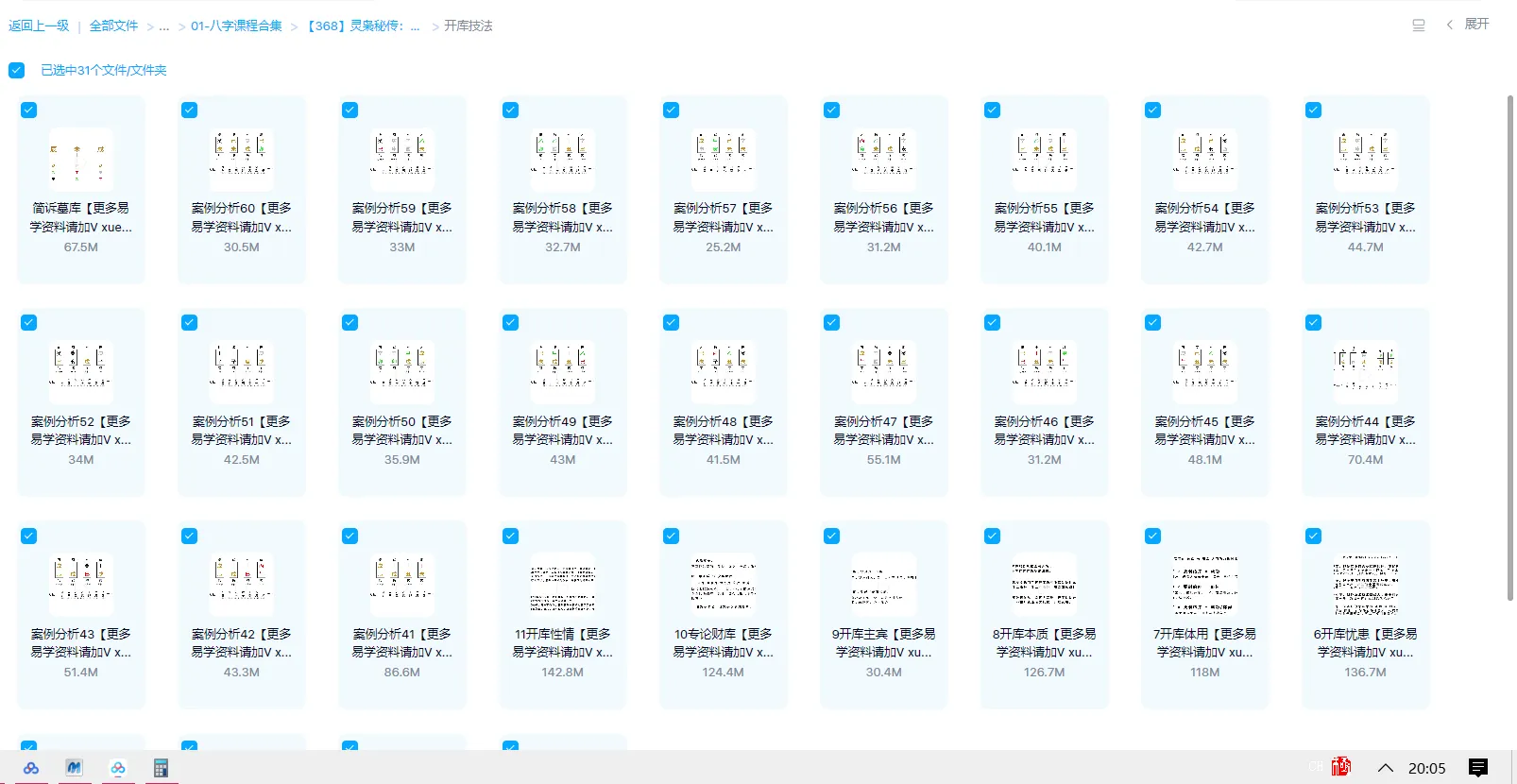
Task: Uncheck the 案例分析56 checkbox
Action: click(x=832, y=111)
